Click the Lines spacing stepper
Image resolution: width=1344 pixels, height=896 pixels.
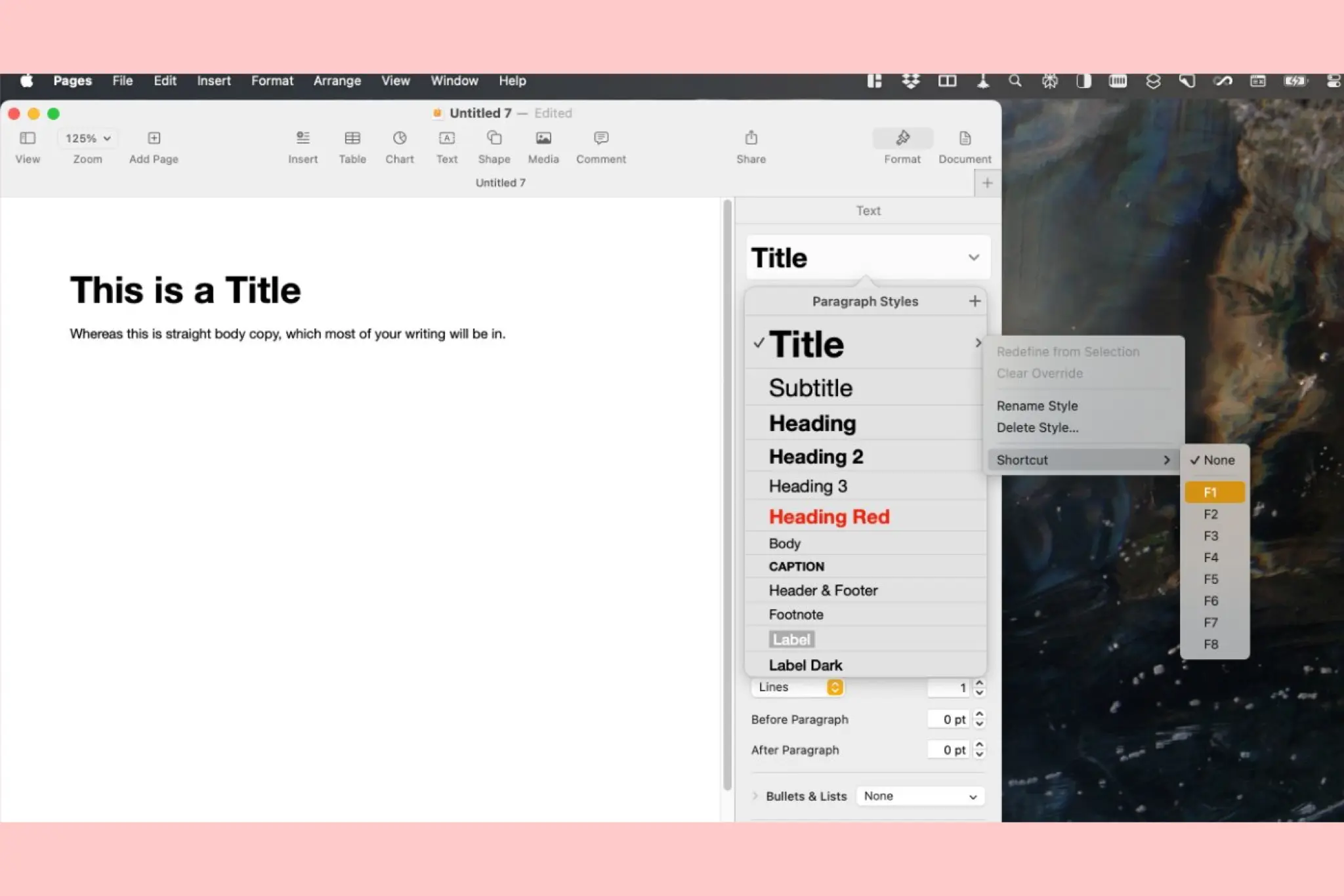979,687
